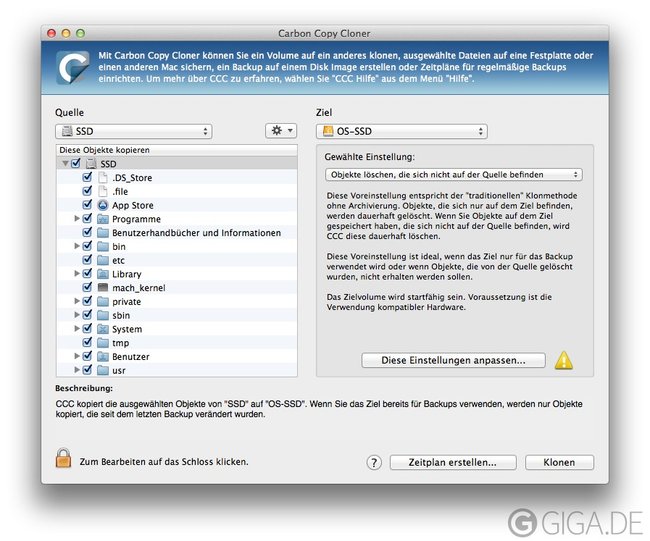
Task: Uncheck the SSD root checkbox
Action: 76,163
